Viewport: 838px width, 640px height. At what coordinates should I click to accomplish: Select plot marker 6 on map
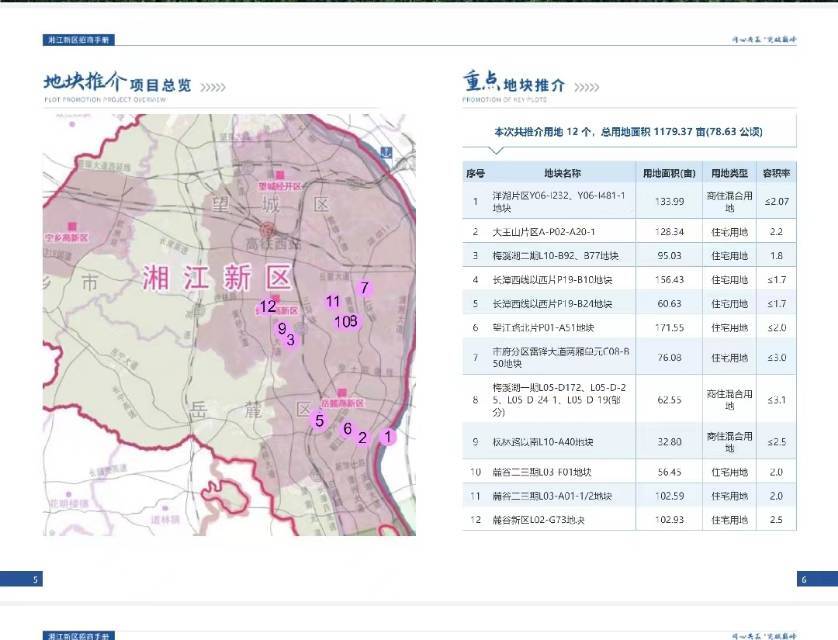[347, 429]
